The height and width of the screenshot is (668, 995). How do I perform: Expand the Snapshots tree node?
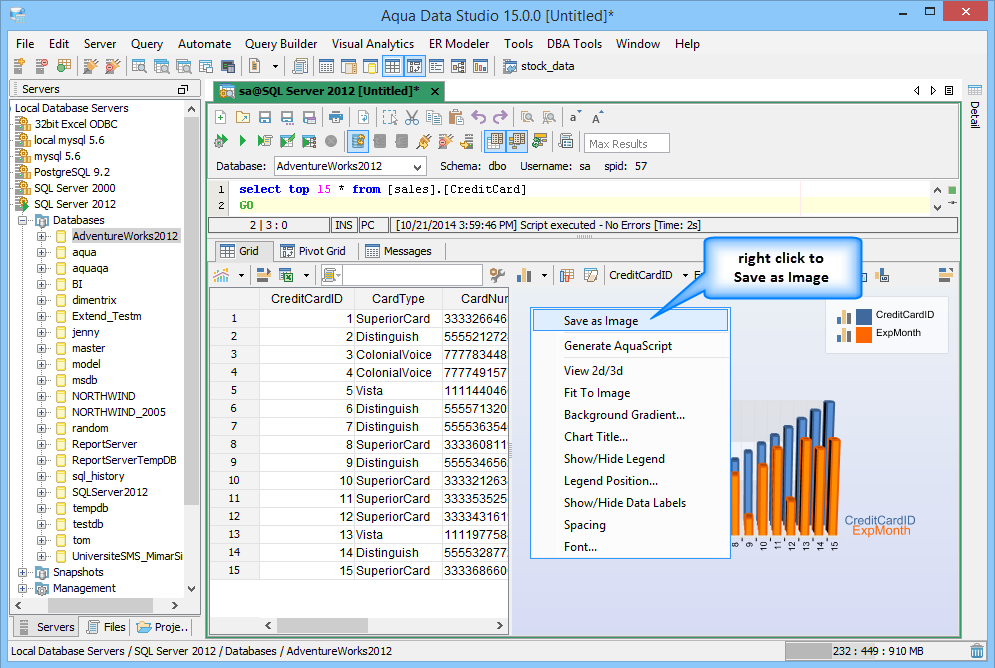click(23, 572)
